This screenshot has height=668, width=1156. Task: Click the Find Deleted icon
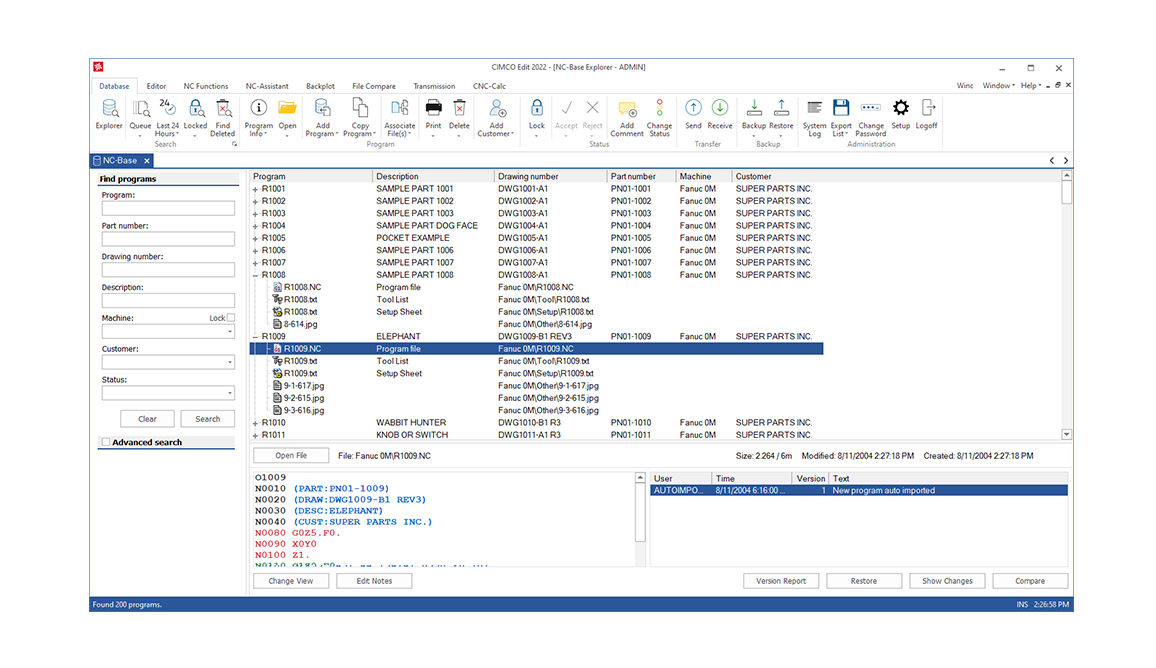(x=223, y=108)
